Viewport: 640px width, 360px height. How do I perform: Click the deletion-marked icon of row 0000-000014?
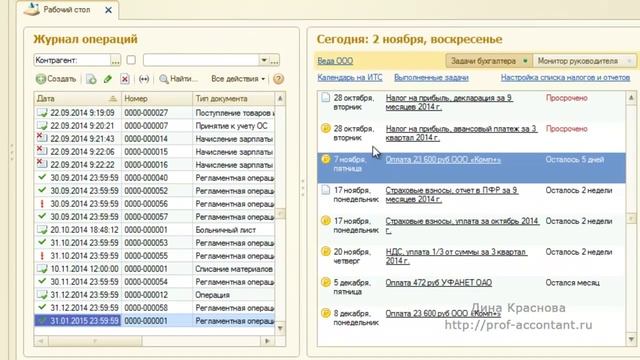click(x=42, y=138)
